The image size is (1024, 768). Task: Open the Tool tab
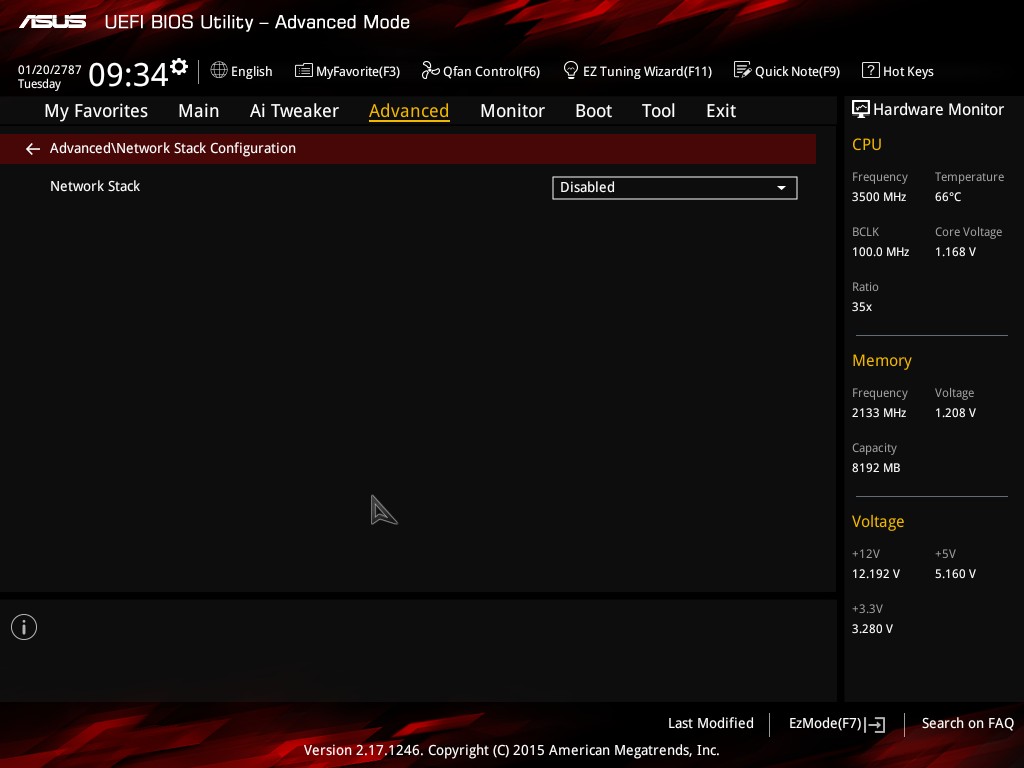(658, 111)
